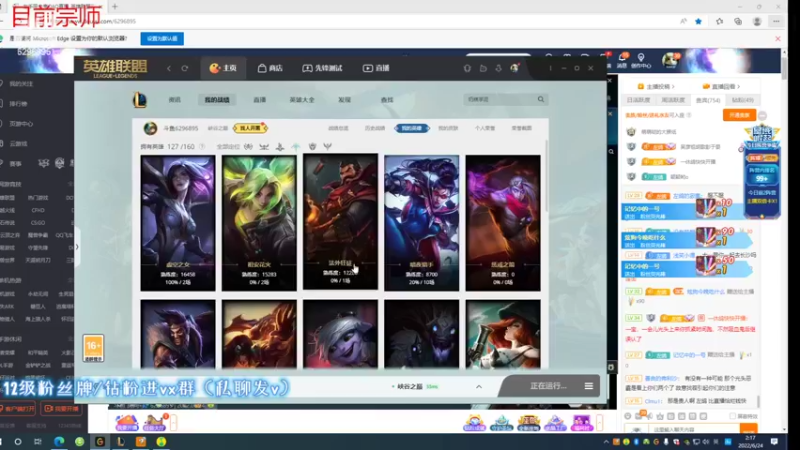Select the 我的战绩 sub-tab
This screenshot has width=800, height=450.
217,100
